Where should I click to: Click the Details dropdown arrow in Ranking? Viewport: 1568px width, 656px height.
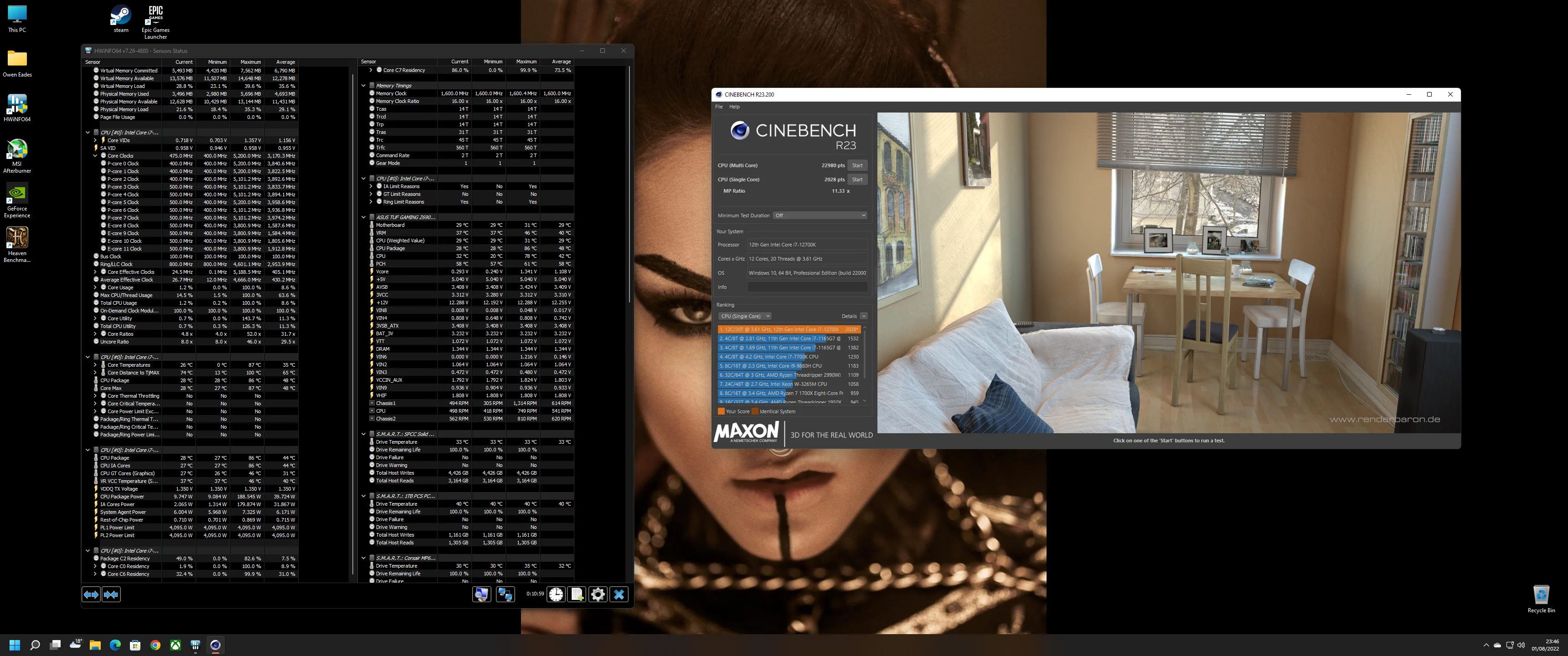click(x=864, y=317)
